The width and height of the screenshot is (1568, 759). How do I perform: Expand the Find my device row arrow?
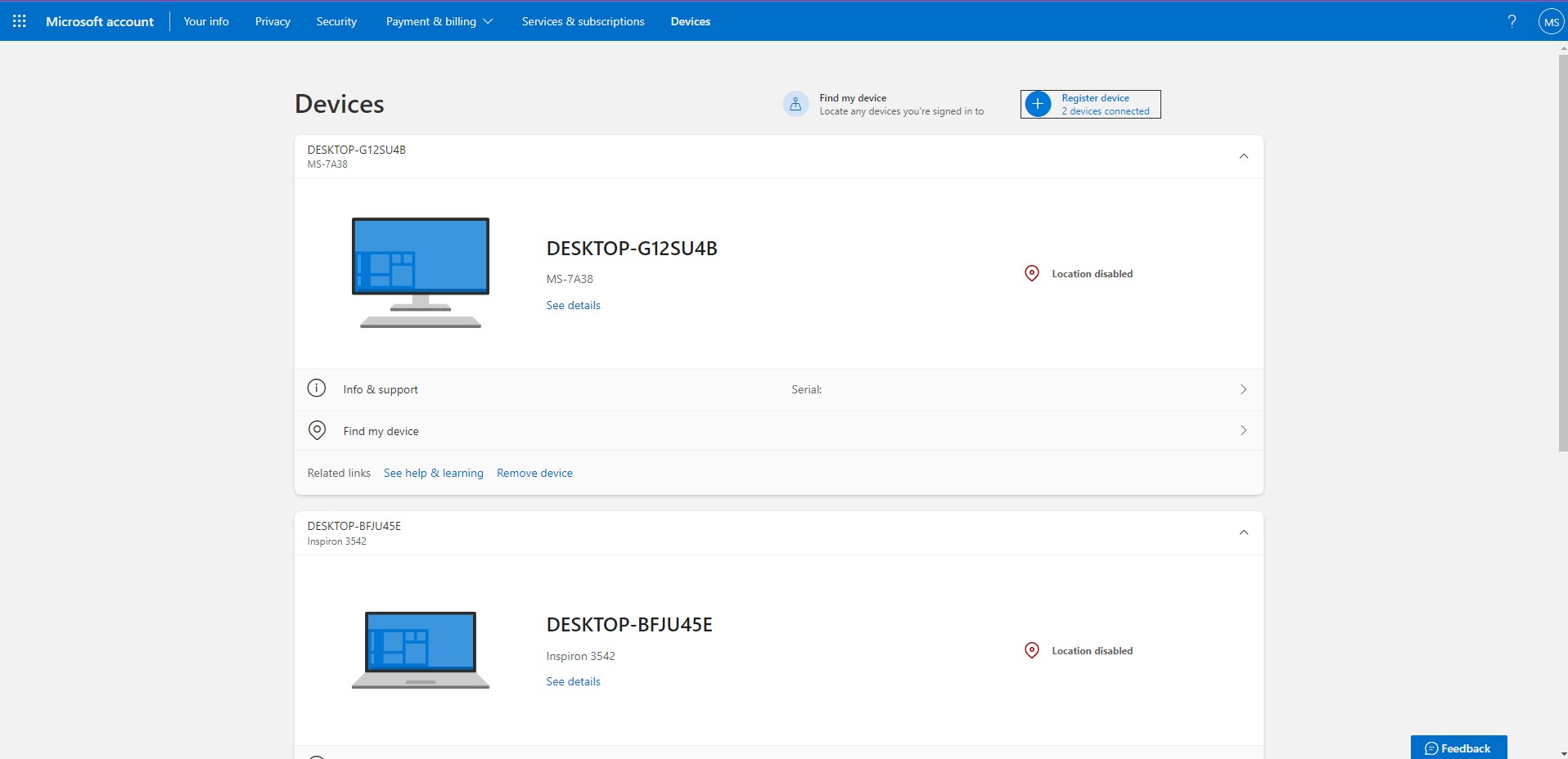coord(1243,430)
